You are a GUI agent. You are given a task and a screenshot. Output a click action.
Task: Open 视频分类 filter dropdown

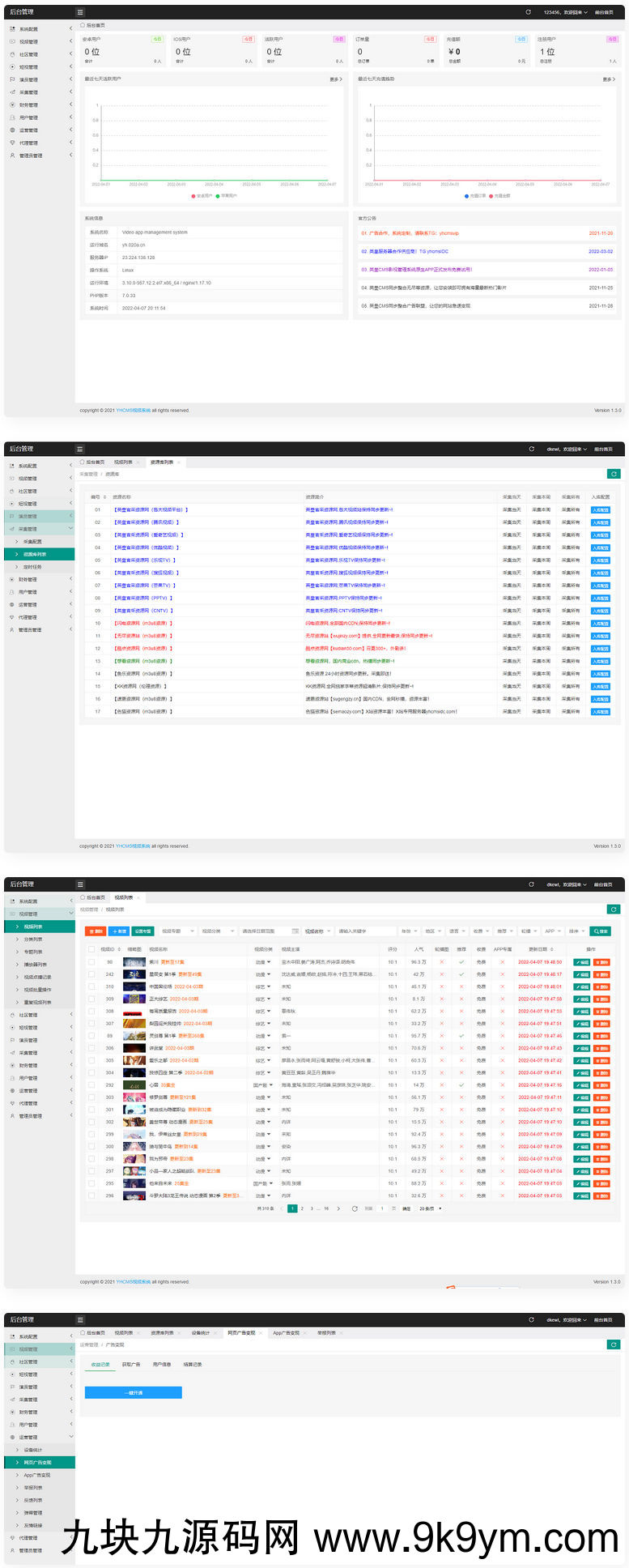pos(217,931)
